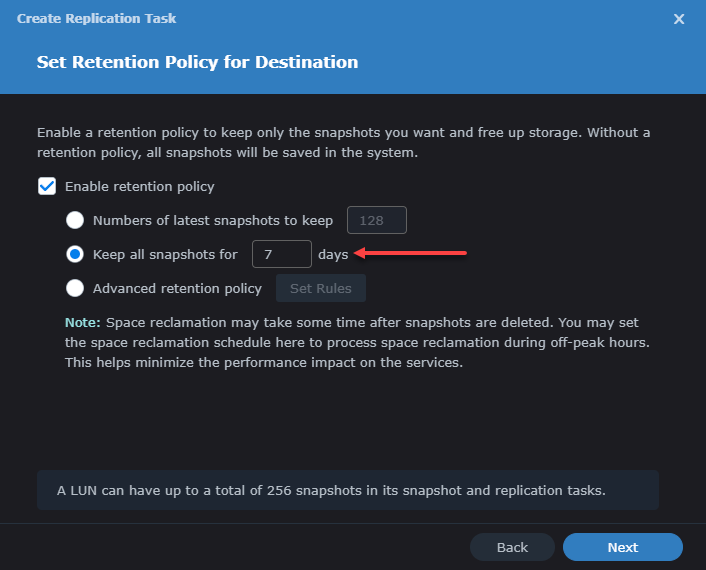
Task: Click the LUN 256 snapshots info banner
Action: (347, 491)
